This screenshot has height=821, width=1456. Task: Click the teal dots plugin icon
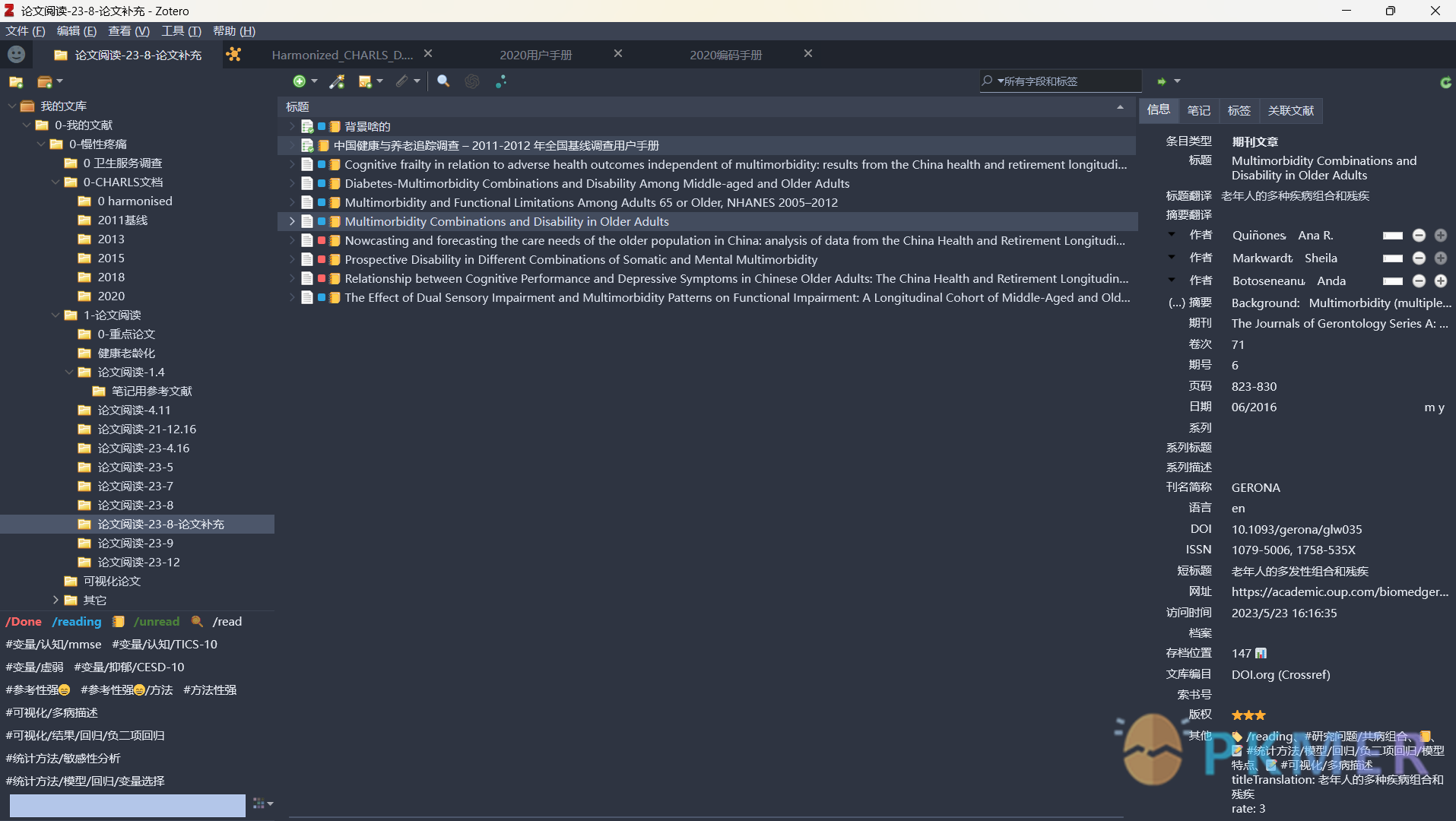coord(501,81)
